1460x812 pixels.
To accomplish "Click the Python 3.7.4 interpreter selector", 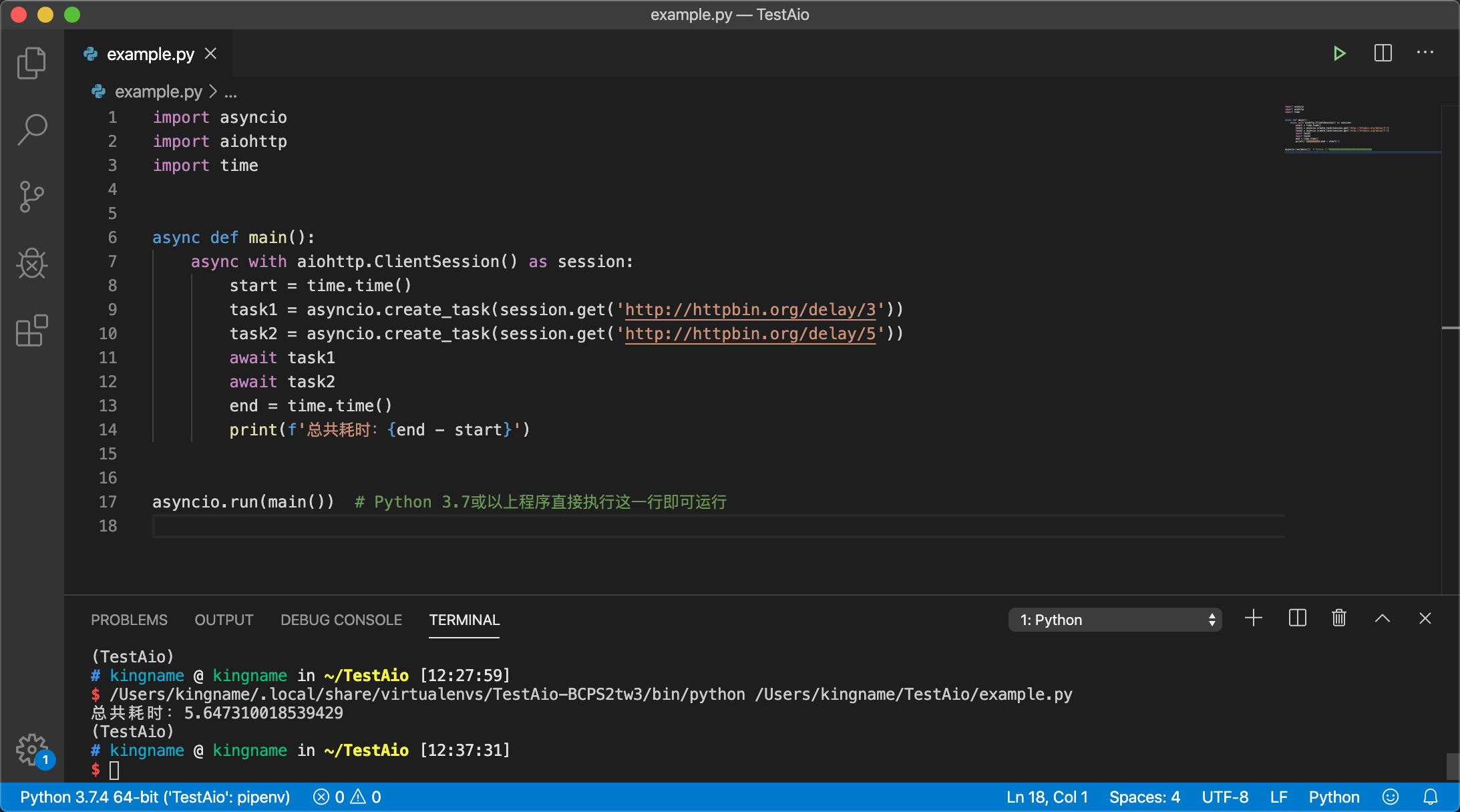I will click(x=155, y=797).
